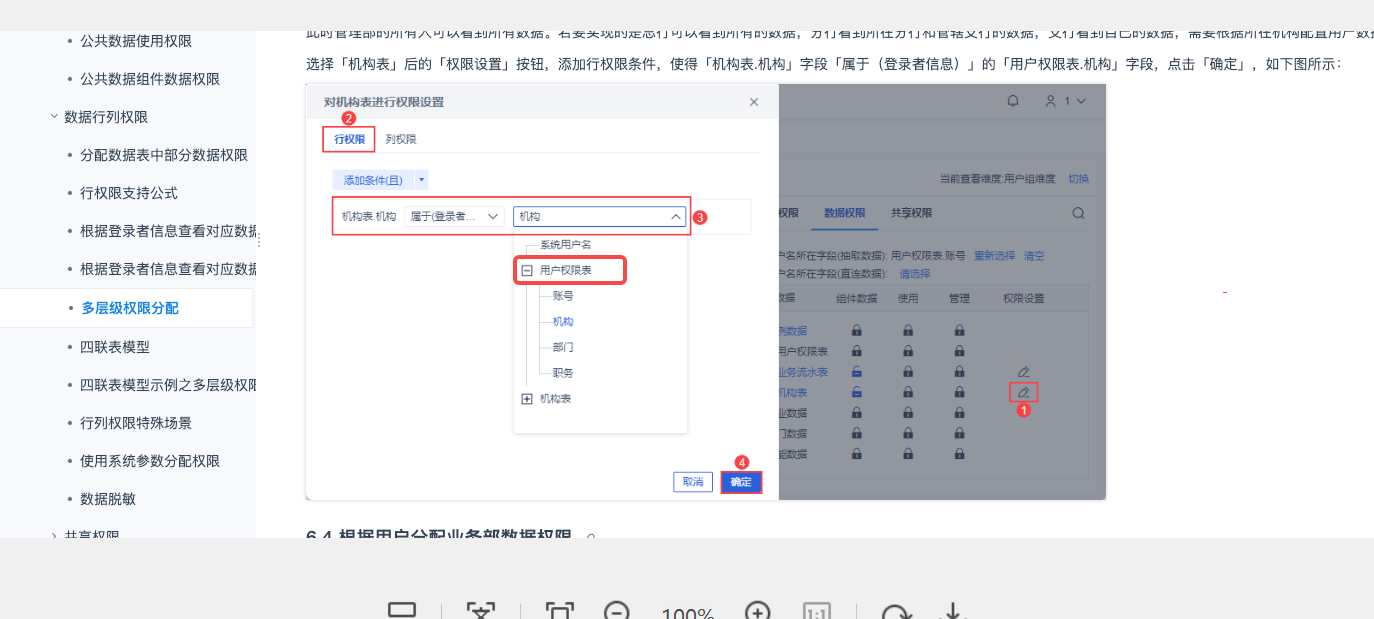Click the zoom in magnifier icon
Screen dimensions: 1374x619
pos(758,612)
